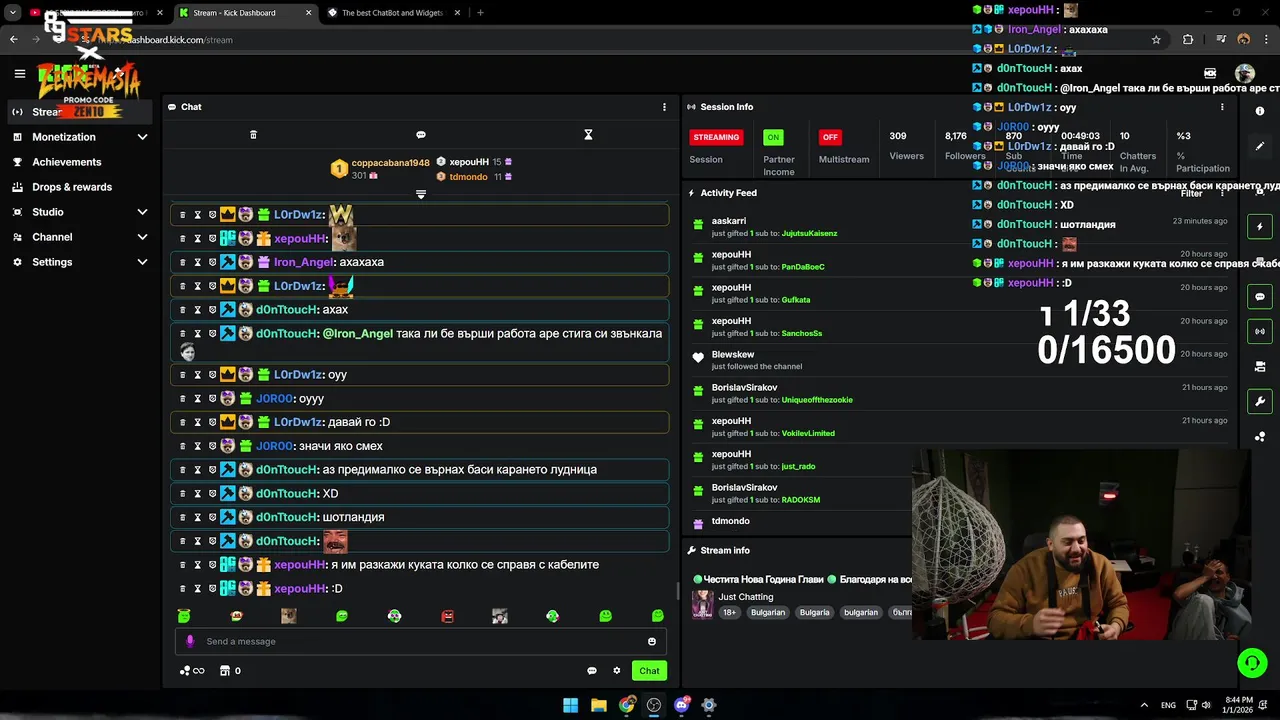Open Chrome from taskbar
Viewport: 1280px width, 720px height.
point(626,705)
